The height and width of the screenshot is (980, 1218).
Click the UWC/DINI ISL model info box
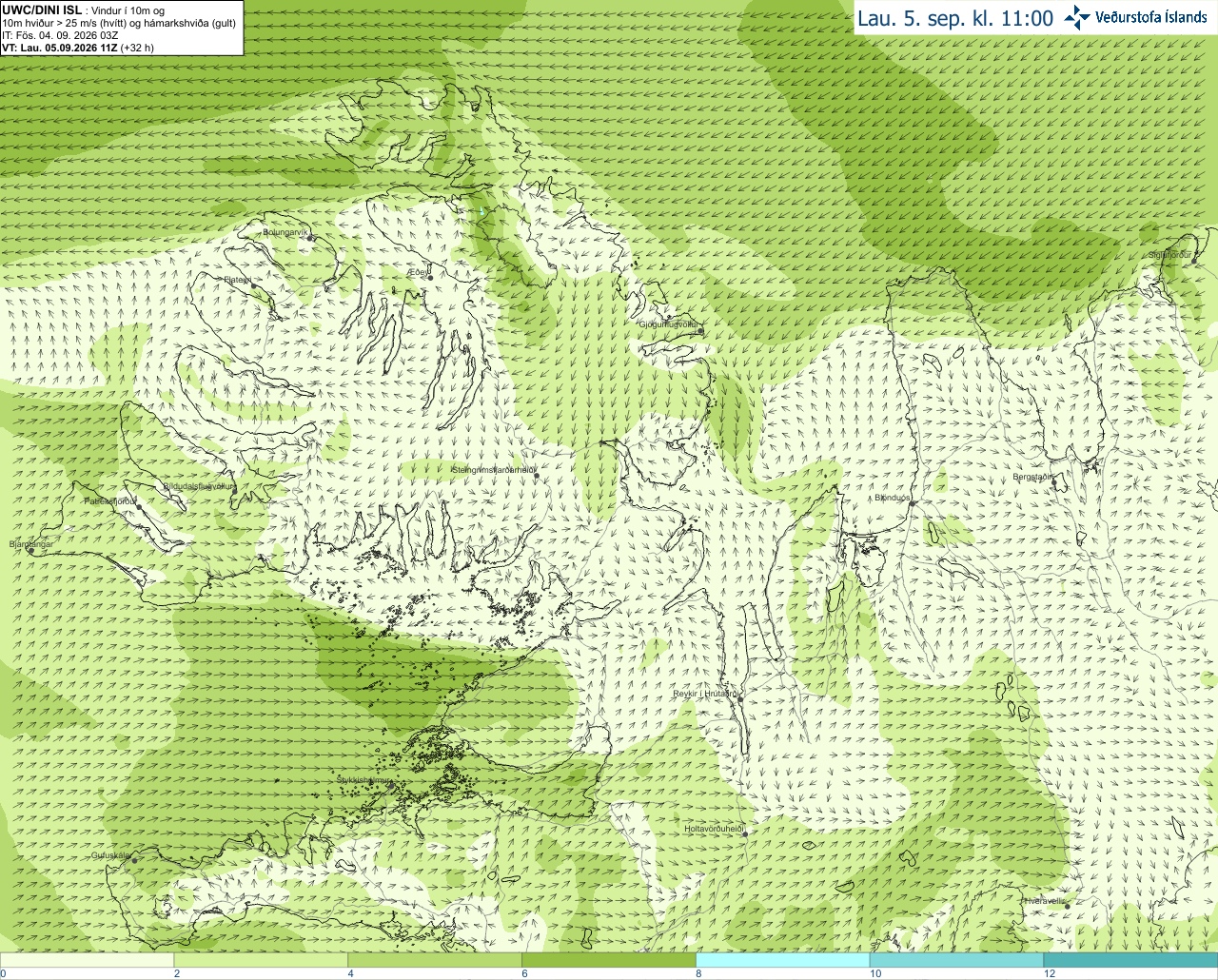coord(122,28)
